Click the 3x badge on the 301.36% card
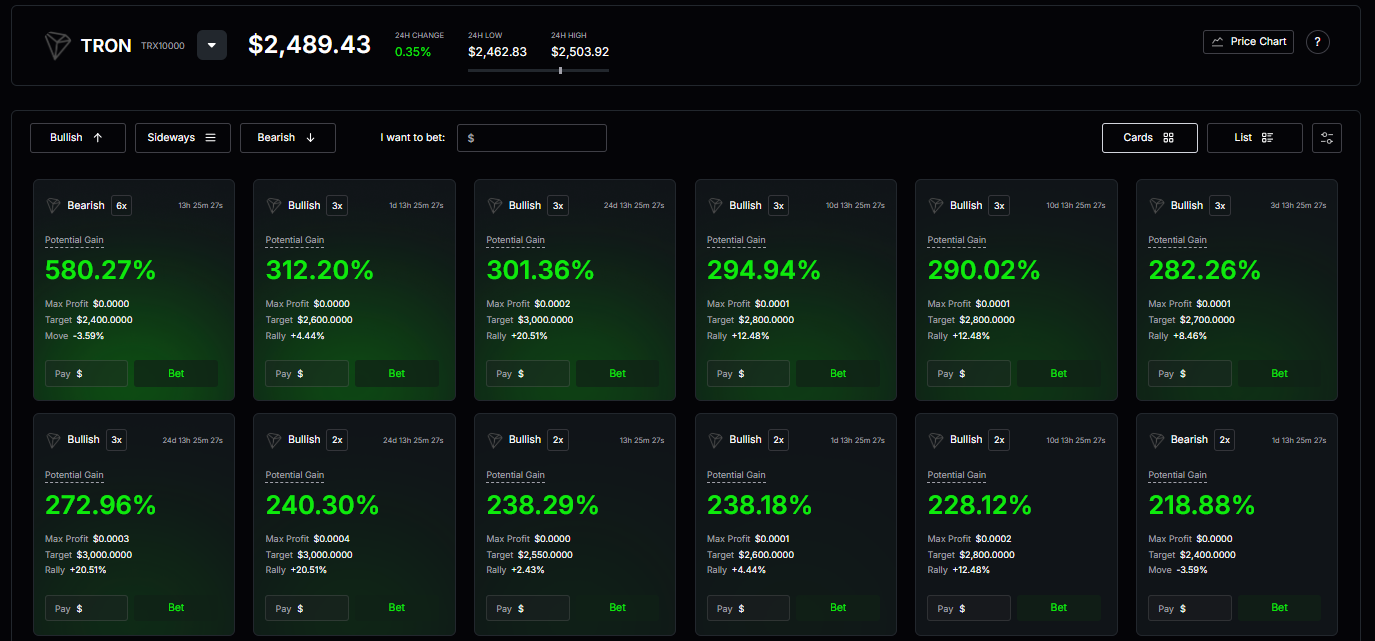 point(558,205)
